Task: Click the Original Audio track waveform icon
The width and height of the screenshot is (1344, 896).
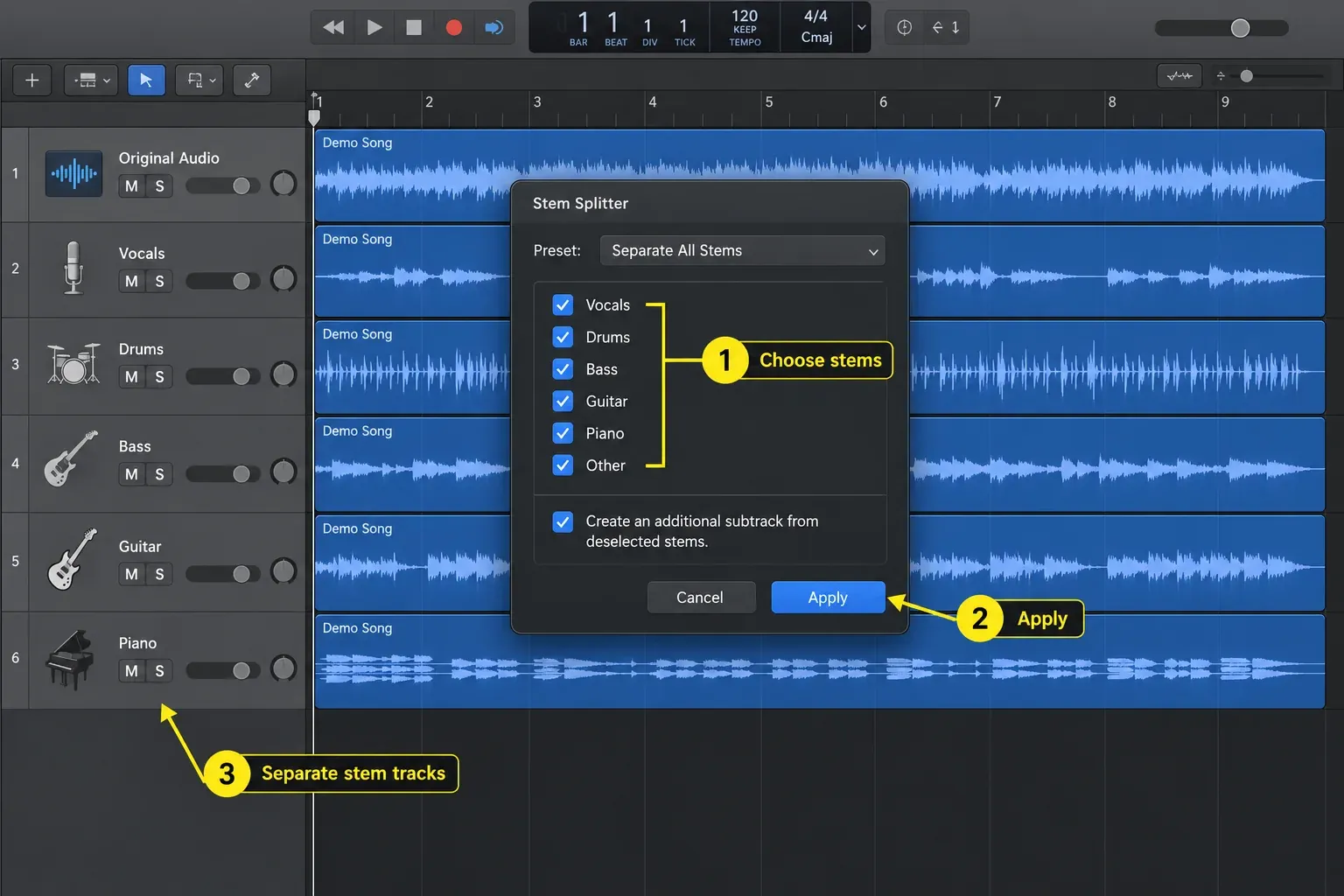Action: (x=73, y=173)
